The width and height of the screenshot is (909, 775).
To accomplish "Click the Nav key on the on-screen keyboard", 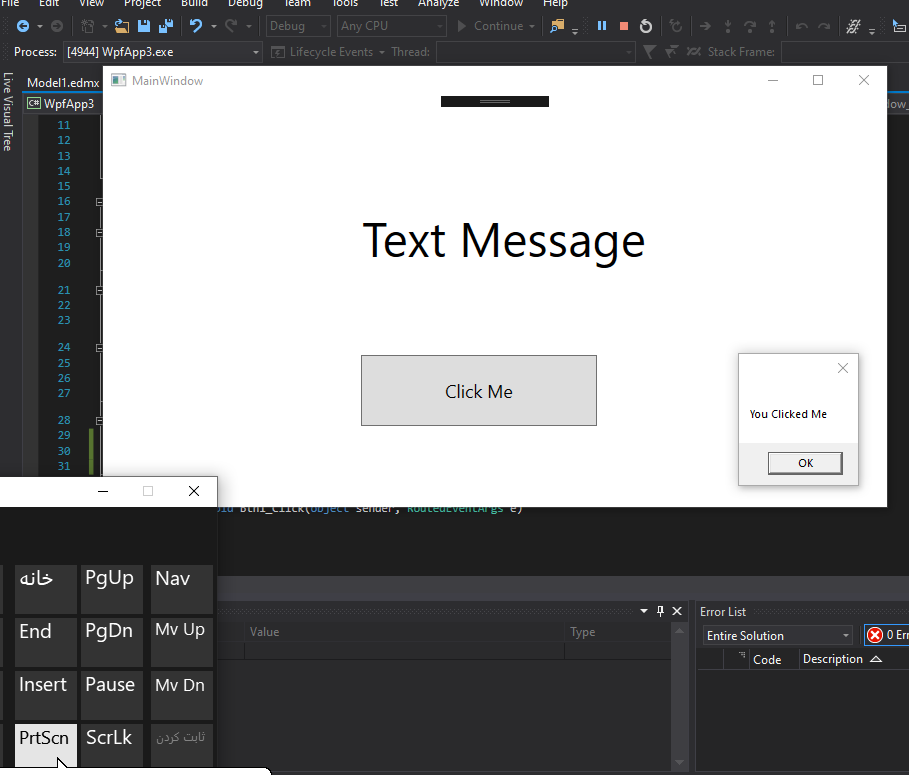I will tap(182, 589).
